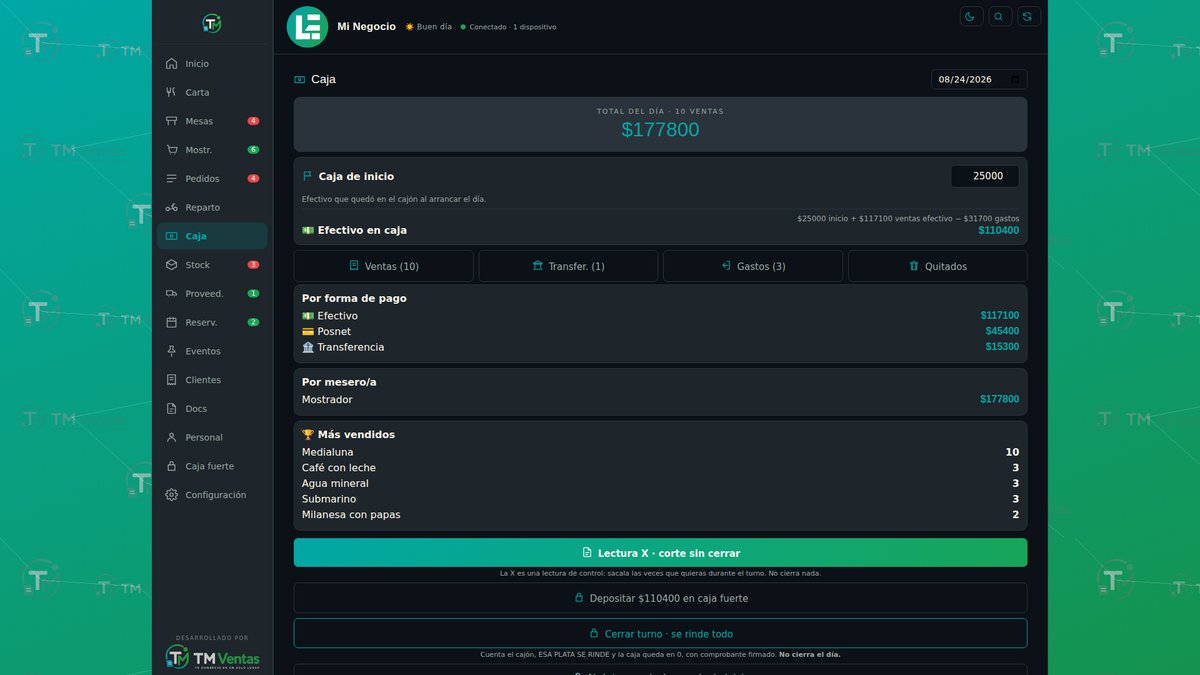Select the Efectivo payment row
This screenshot has height=675, width=1200.
point(660,316)
